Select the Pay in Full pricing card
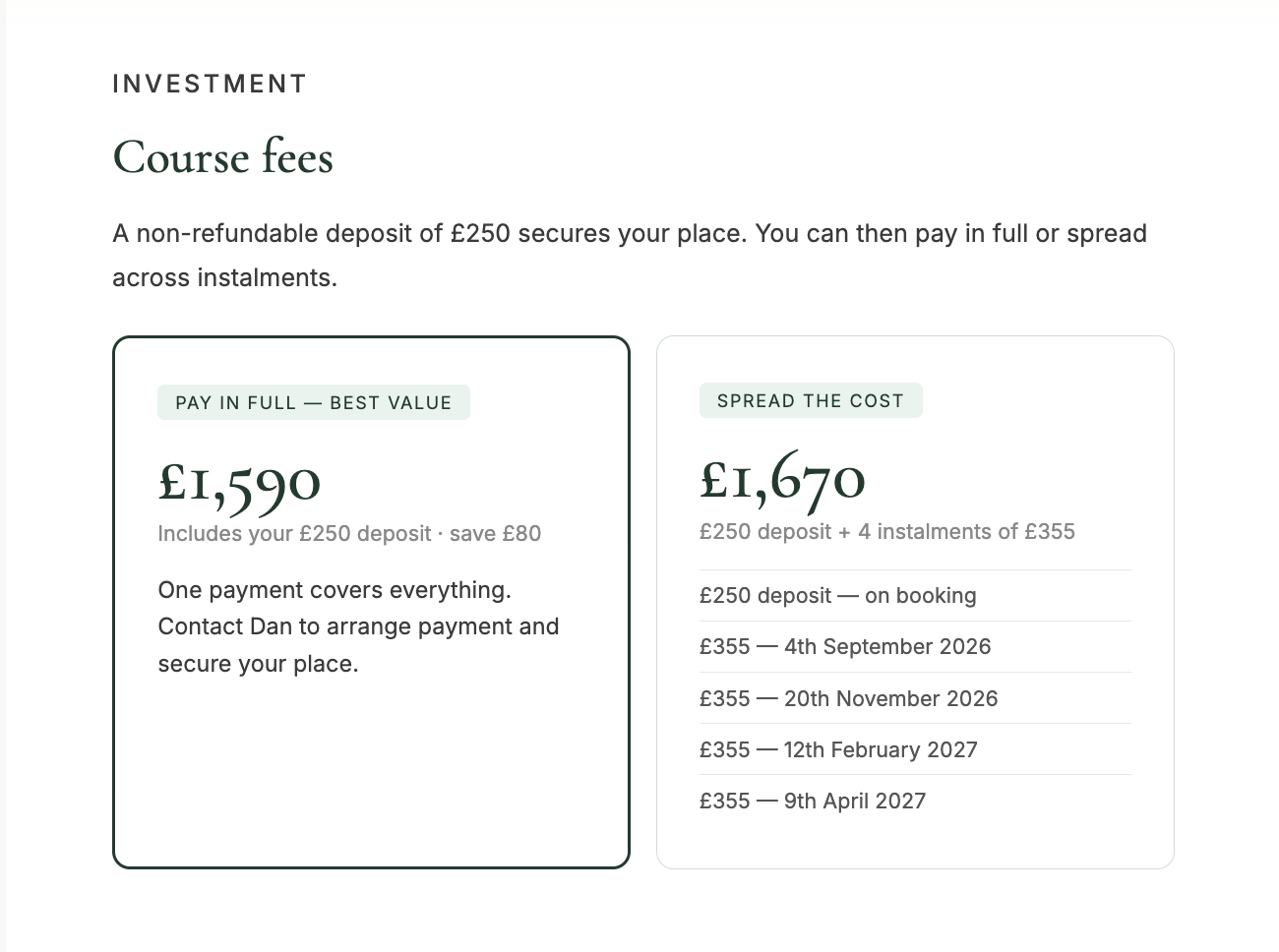Screen dimensions: 1279x952 (x=371, y=602)
